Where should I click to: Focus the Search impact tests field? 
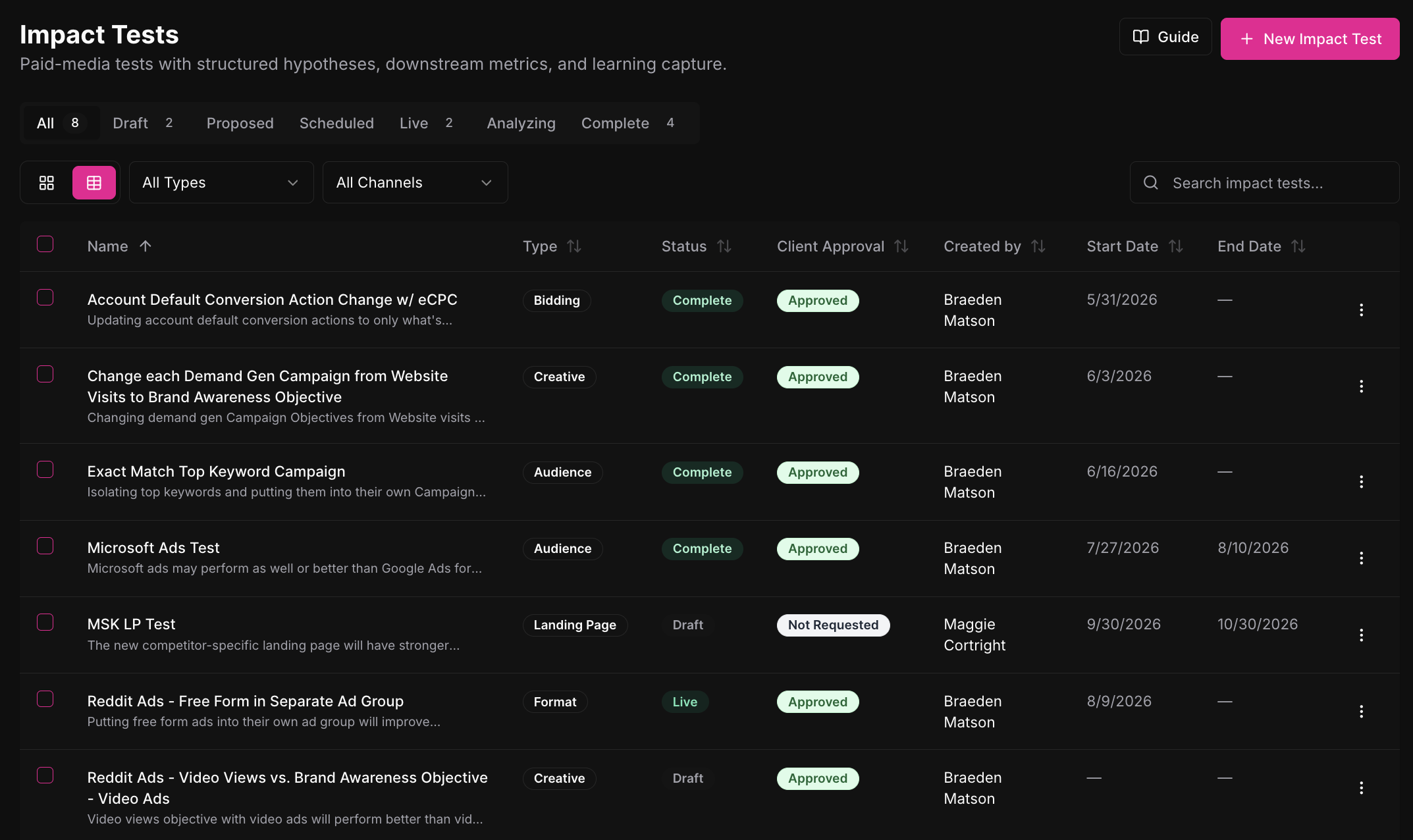1264,182
